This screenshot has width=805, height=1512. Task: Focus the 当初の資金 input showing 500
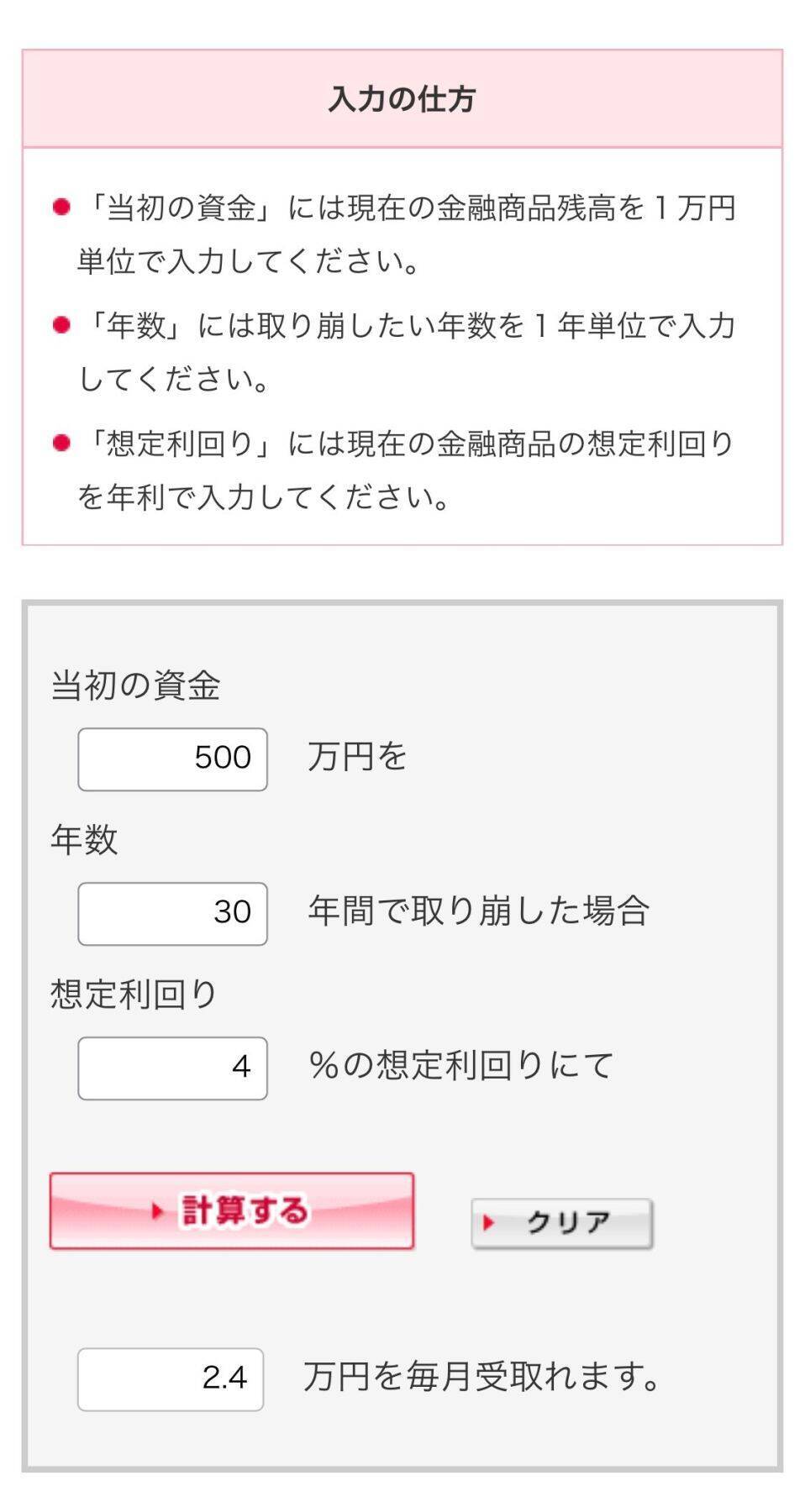pos(172,759)
